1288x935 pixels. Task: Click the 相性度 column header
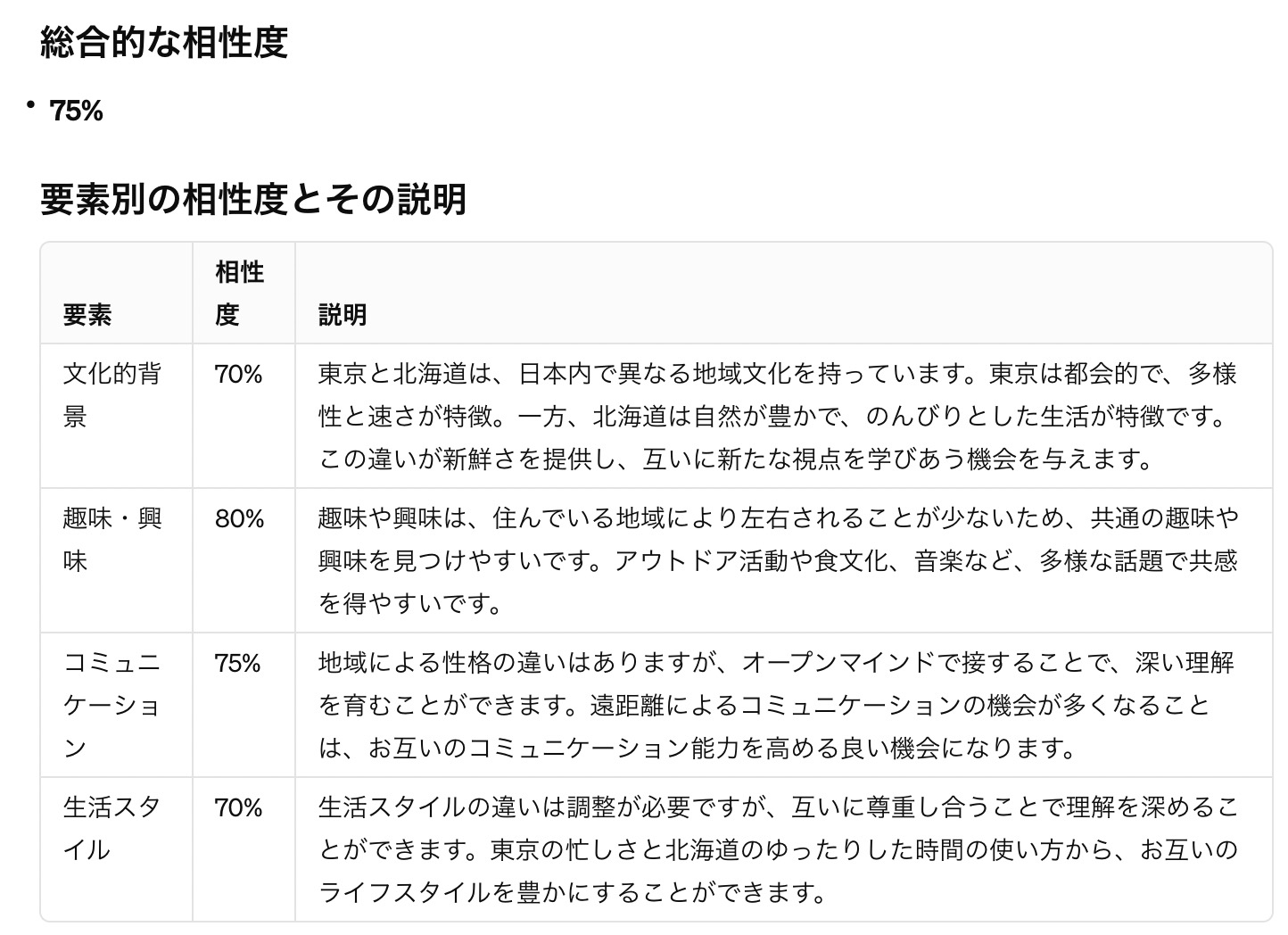239,293
